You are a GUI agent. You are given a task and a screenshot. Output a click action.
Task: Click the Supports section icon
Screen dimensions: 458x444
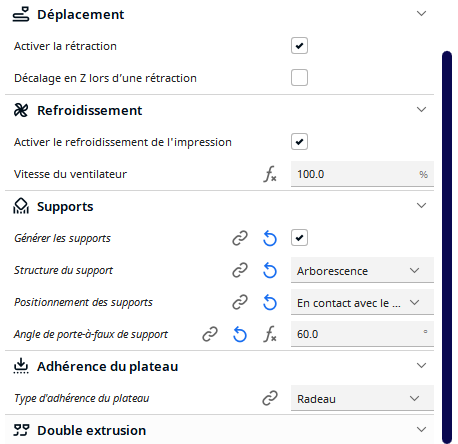21,206
